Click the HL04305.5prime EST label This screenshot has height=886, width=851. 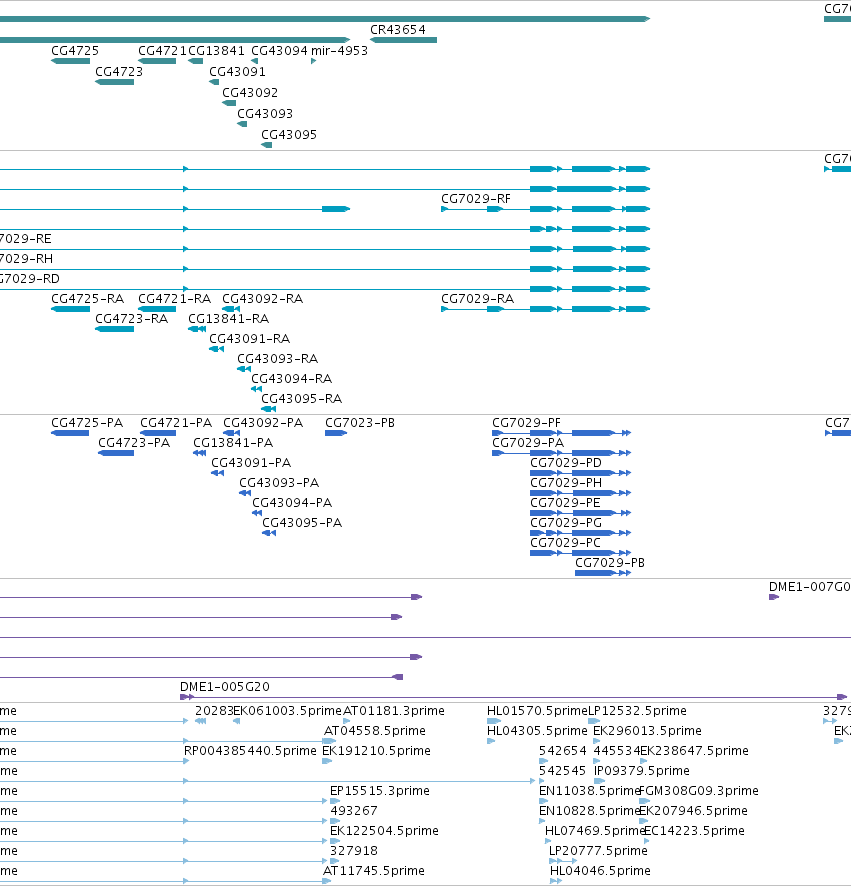pyautogui.click(x=537, y=731)
